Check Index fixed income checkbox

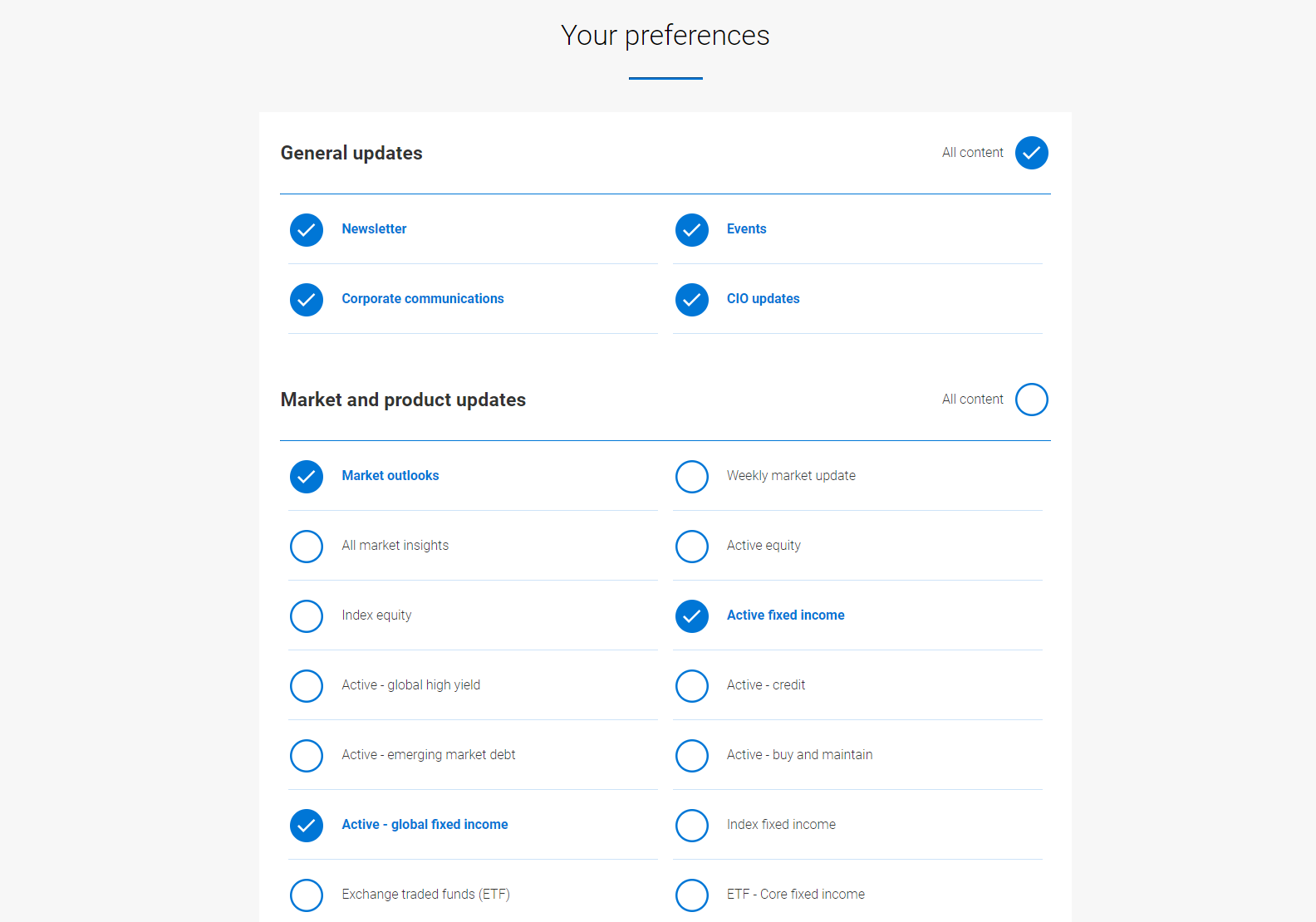tap(692, 826)
